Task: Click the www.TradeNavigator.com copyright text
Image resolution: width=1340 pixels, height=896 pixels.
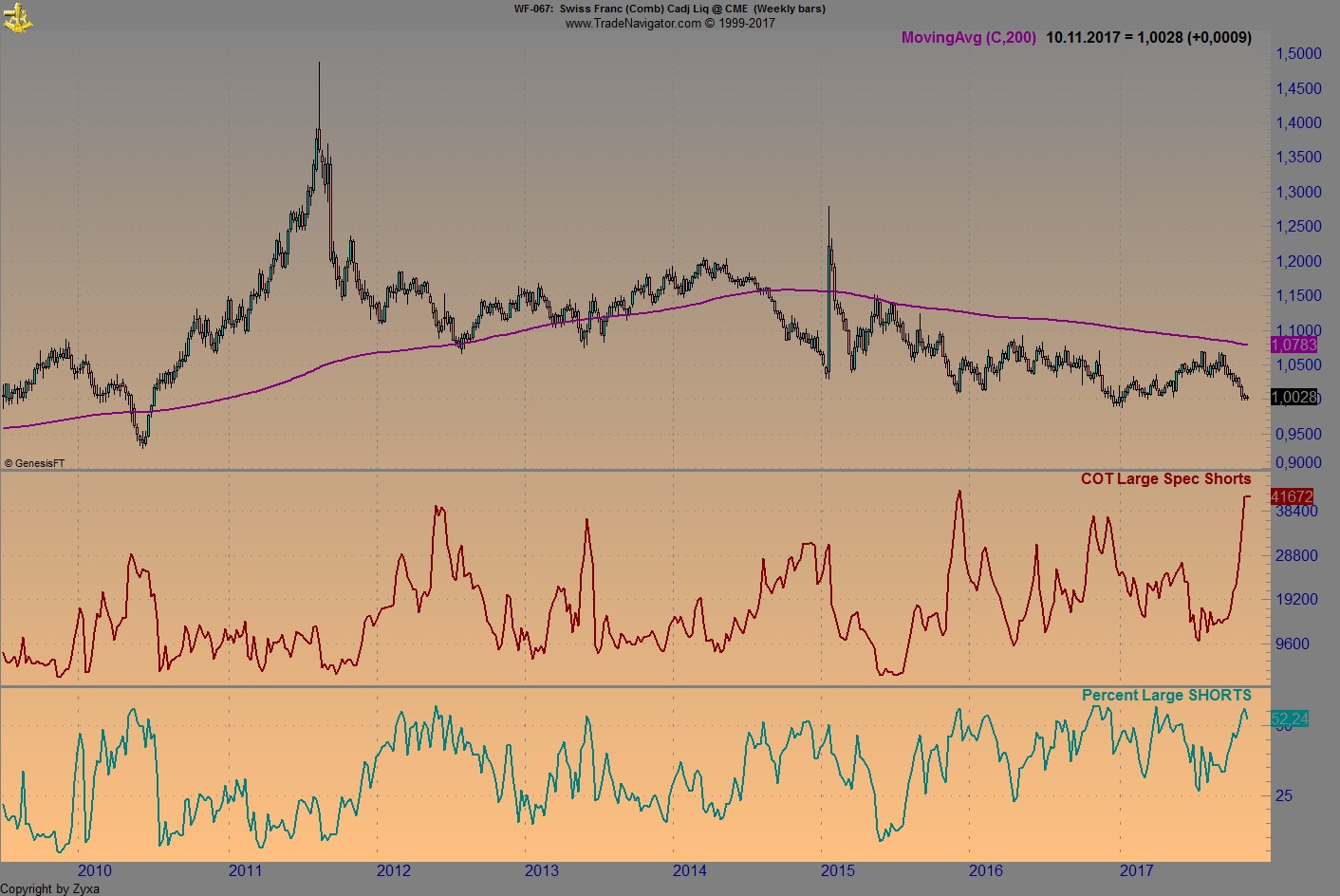Action: tap(670, 23)
